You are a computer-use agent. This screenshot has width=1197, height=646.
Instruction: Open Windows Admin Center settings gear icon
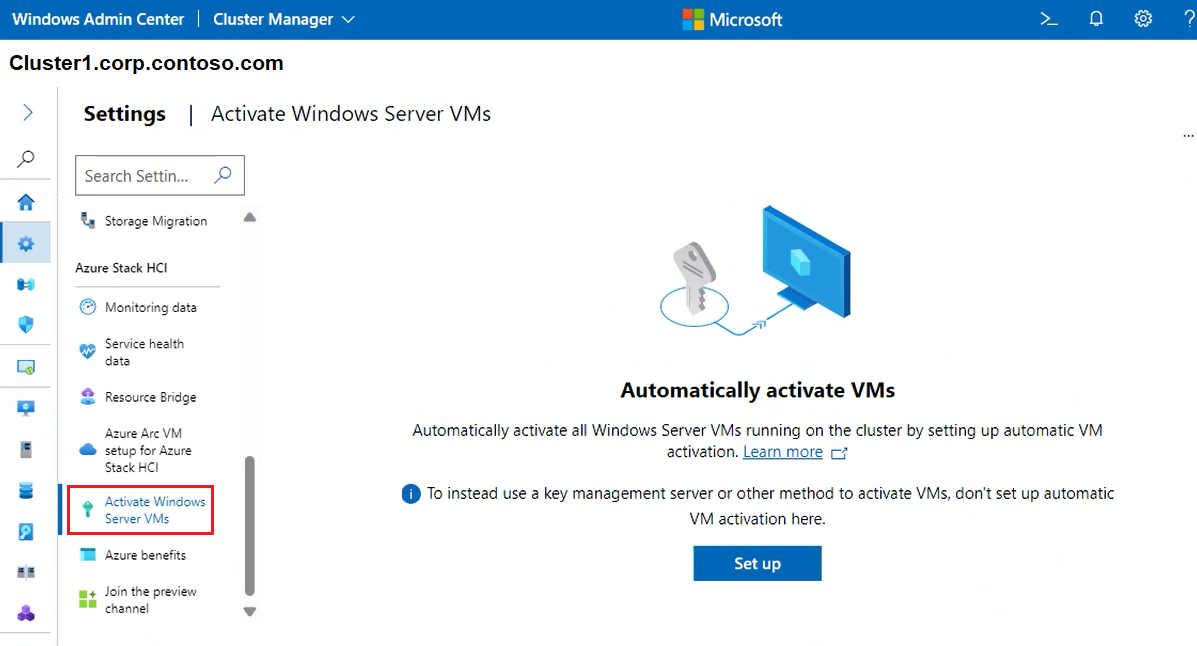(1143, 18)
